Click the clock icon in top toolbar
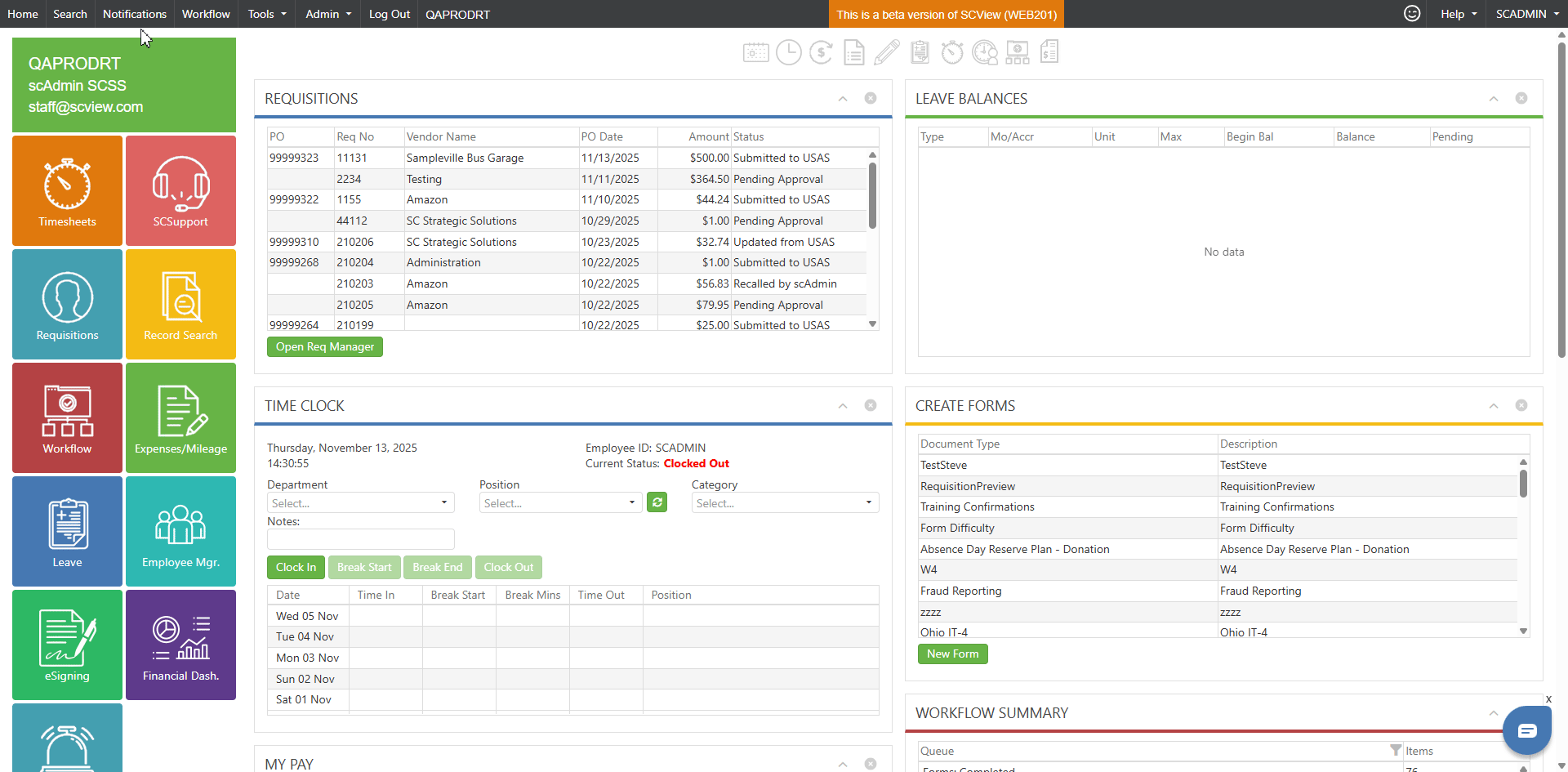 click(789, 52)
